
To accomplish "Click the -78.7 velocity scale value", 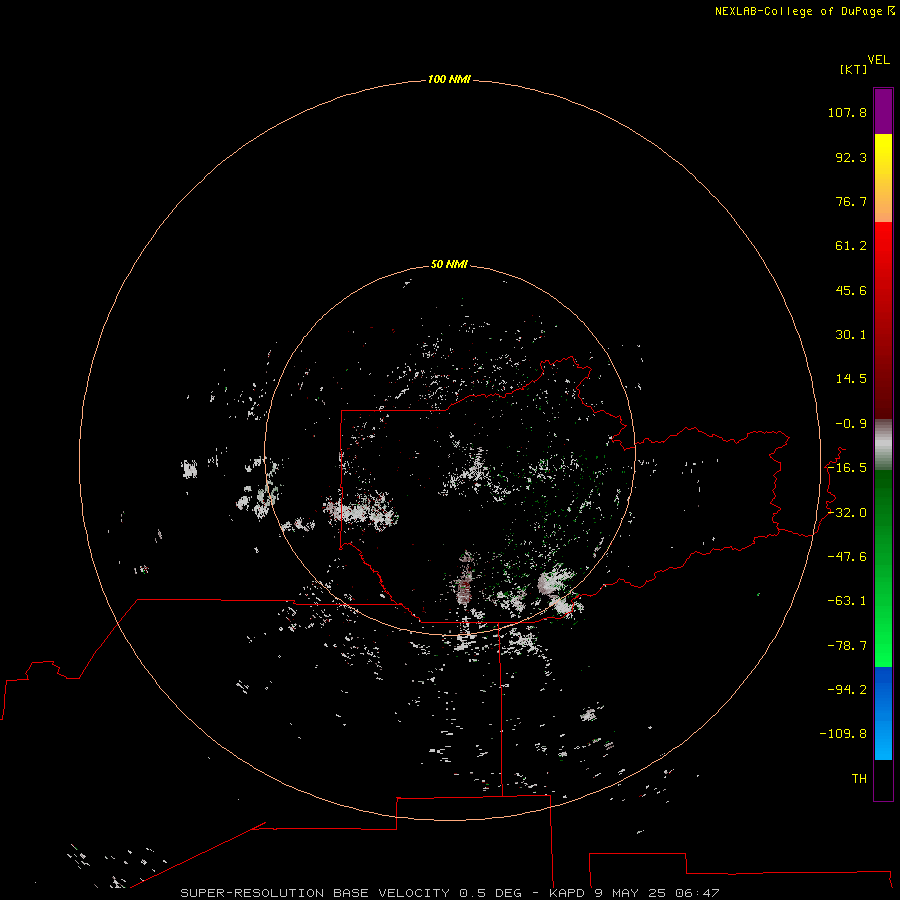I will tap(847, 646).
